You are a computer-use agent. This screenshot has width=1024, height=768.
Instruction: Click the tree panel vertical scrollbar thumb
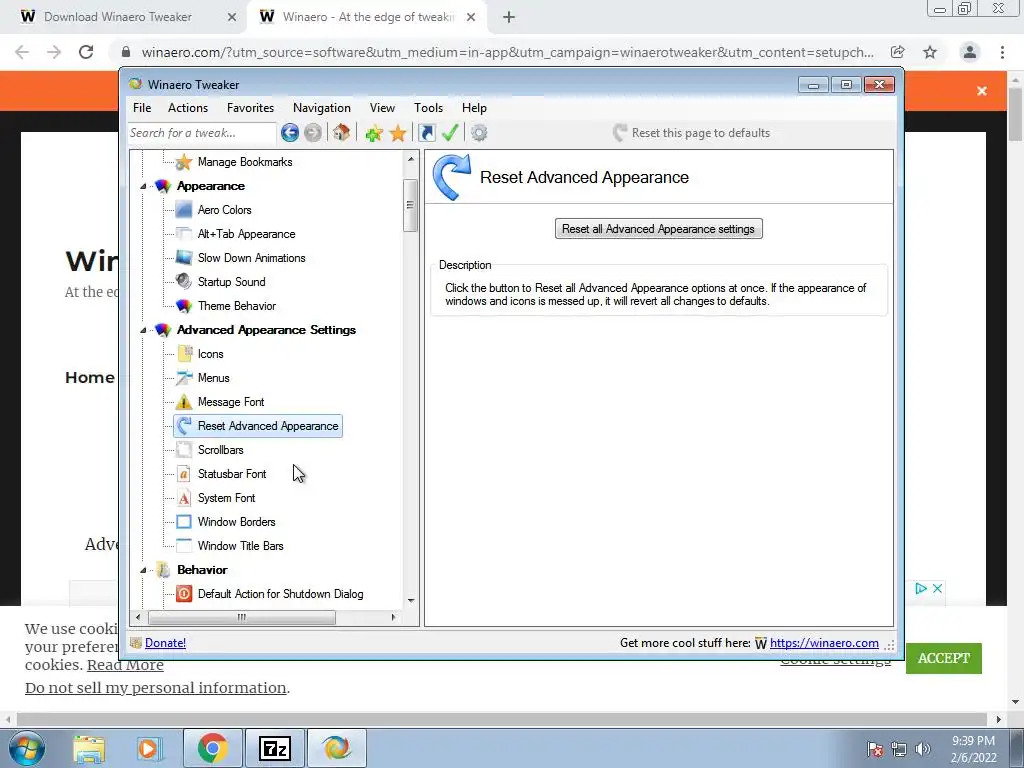coord(410,205)
